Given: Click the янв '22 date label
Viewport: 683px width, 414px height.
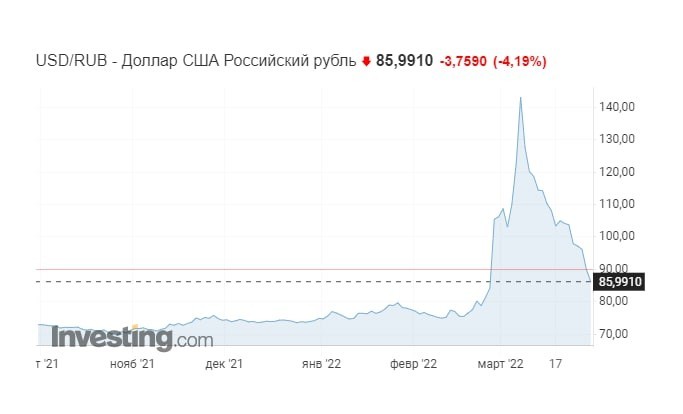Looking at the screenshot, I should (x=321, y=363).
